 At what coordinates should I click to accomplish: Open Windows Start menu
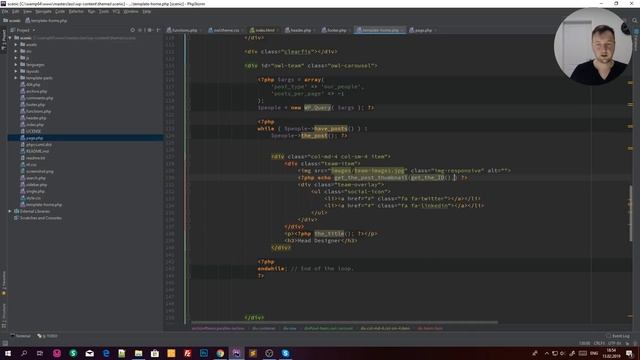click(7, 353)
